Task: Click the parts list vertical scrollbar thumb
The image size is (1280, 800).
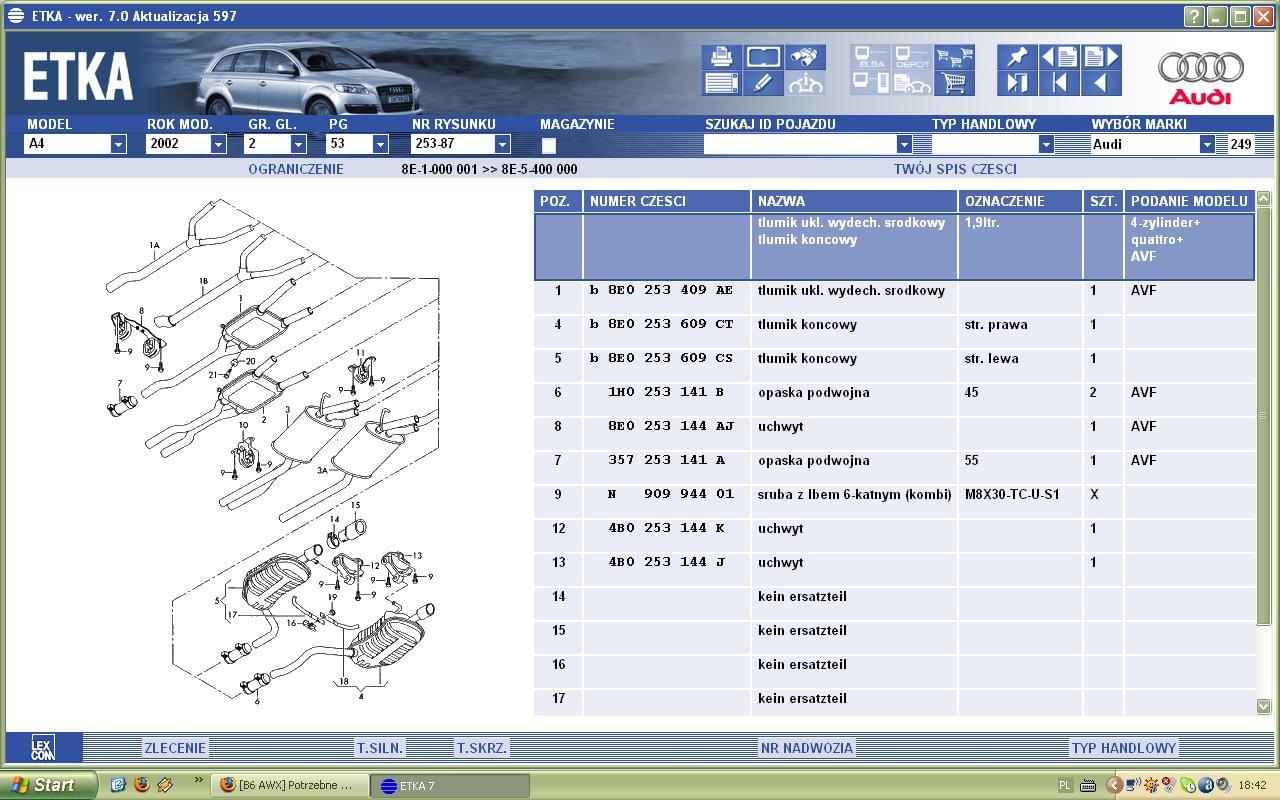Action: [1264, 416]
